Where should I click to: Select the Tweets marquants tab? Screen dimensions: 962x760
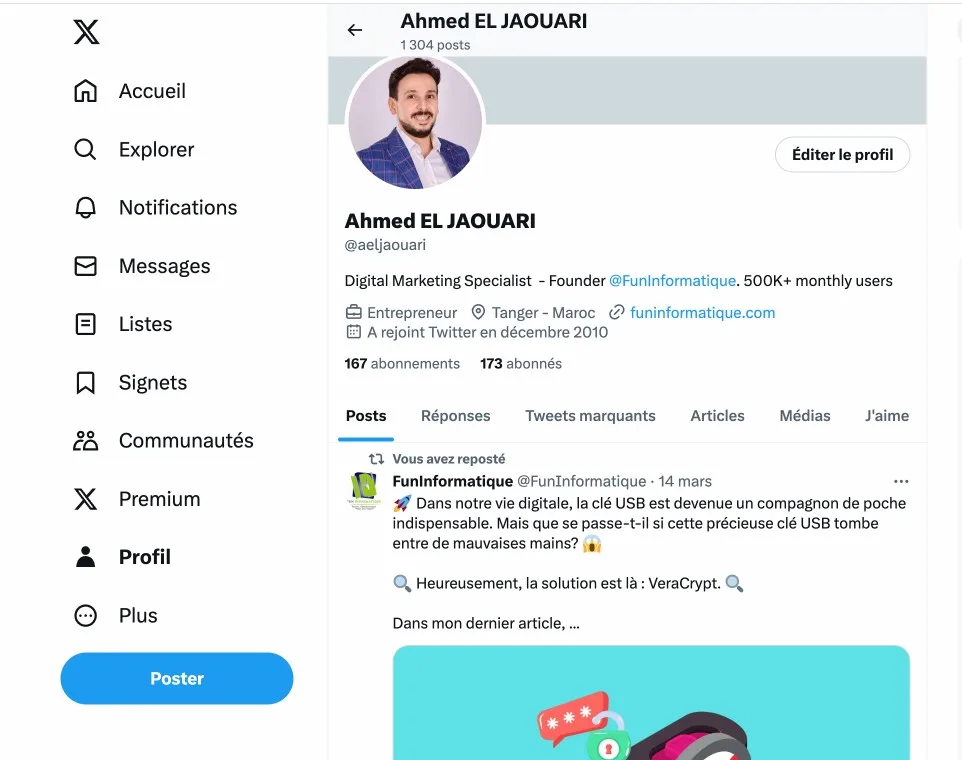tap(590, 416)
